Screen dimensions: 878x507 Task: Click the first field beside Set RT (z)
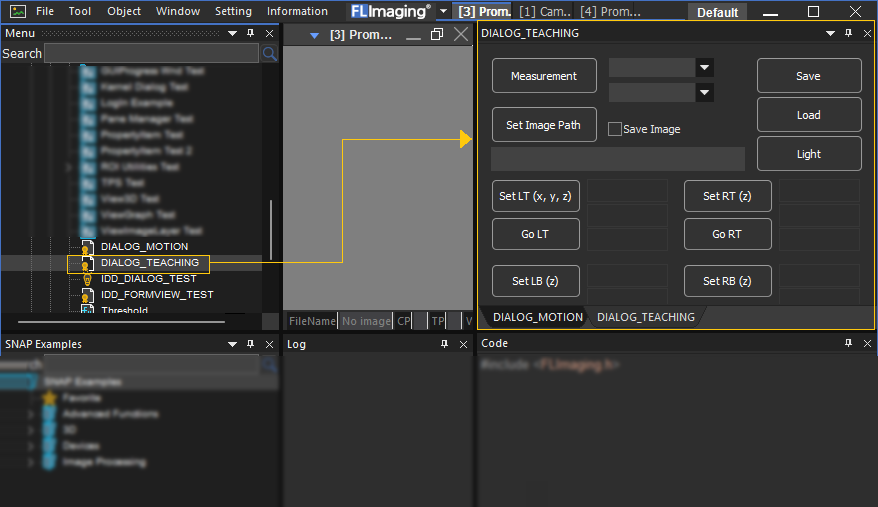pyautogui.click(x=819, y=191)
